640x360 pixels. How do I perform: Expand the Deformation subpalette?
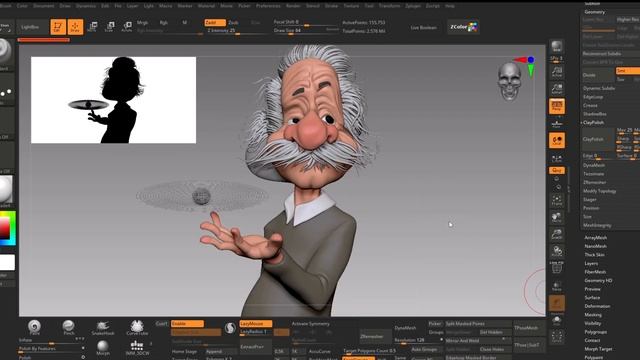pyautogui.click(x=597, y=306)
